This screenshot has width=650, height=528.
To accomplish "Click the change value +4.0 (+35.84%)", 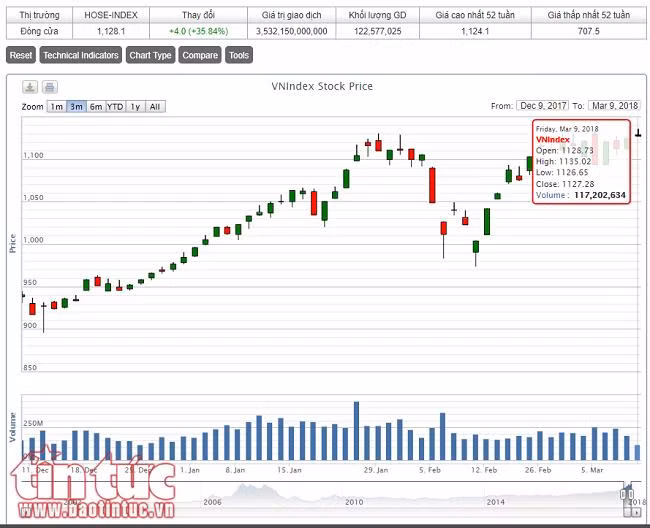I will coord(199,31).
